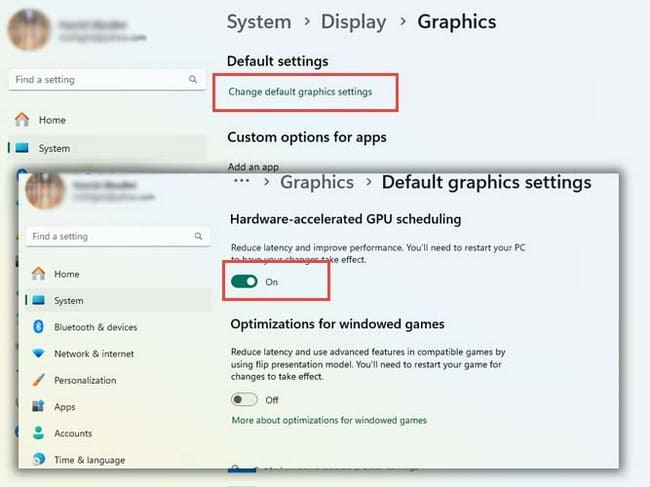Expand the breadcrumb ellipsis before Graphics

[240, 182]
